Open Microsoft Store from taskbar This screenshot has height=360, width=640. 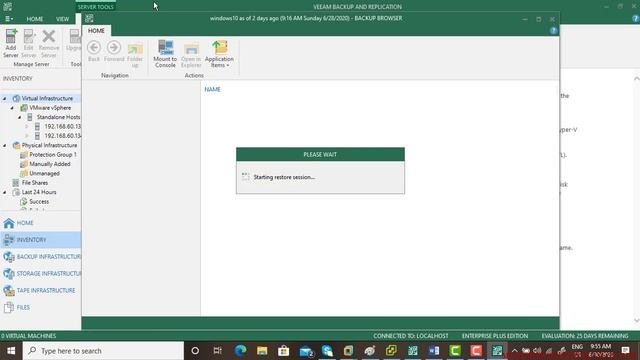tap(283, 351)
